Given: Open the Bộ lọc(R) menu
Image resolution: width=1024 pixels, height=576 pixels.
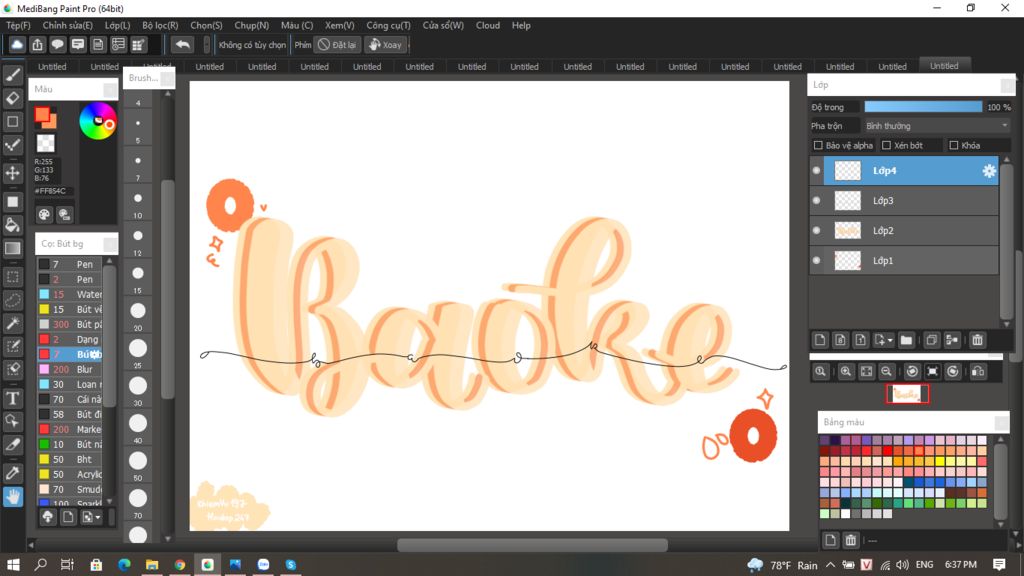Looking at the screenshot, I should coord(160,25).
